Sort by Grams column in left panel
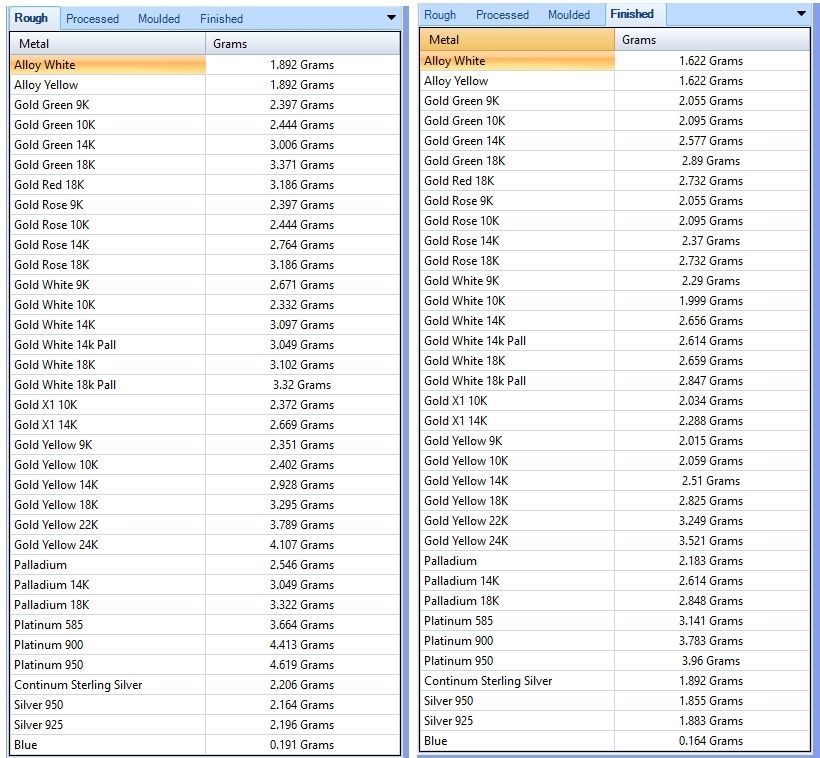The width and height of the screenshot is (820, 758). click(x=303, y=43)
